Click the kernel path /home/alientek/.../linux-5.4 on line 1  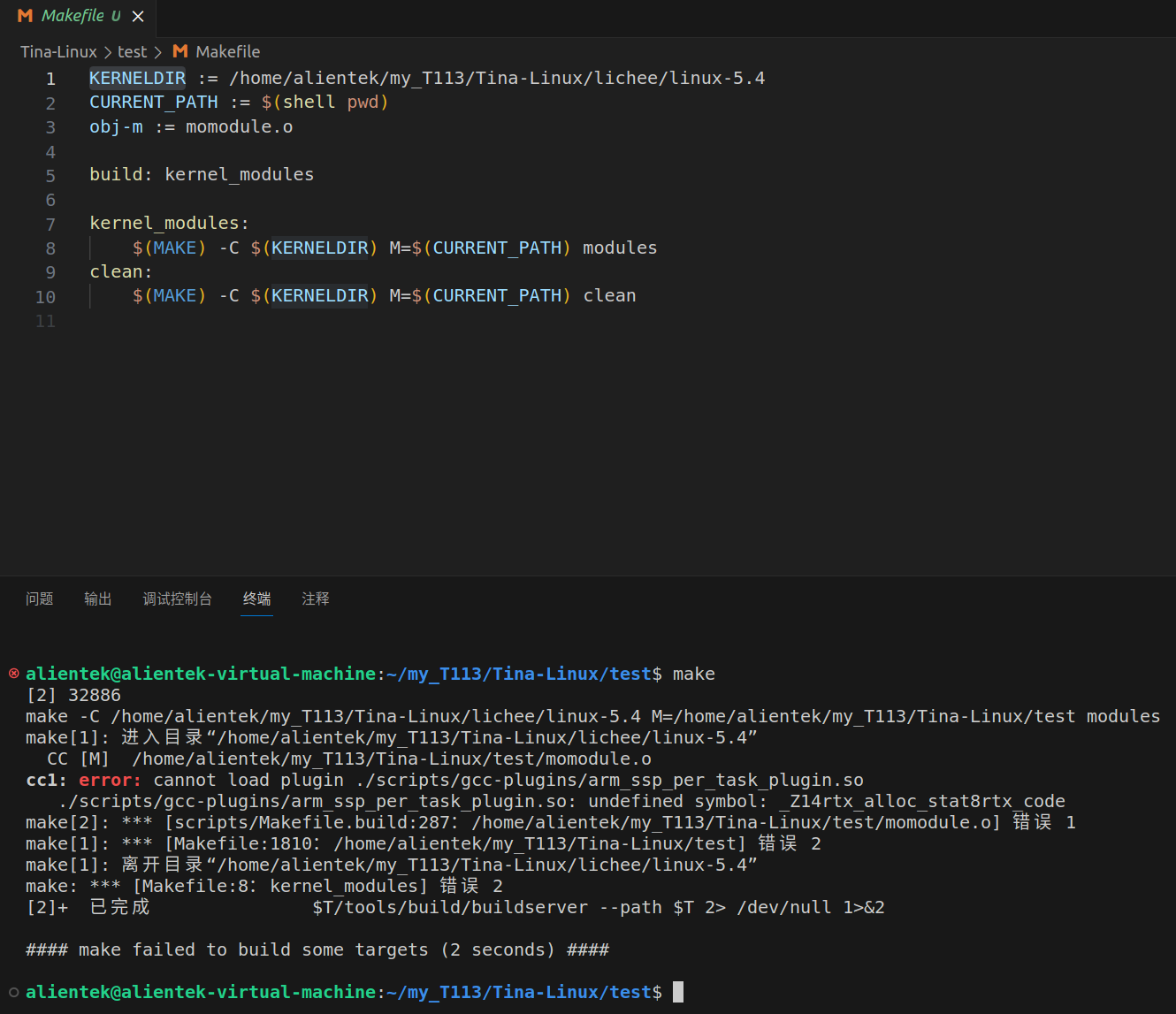pos(497,78)
